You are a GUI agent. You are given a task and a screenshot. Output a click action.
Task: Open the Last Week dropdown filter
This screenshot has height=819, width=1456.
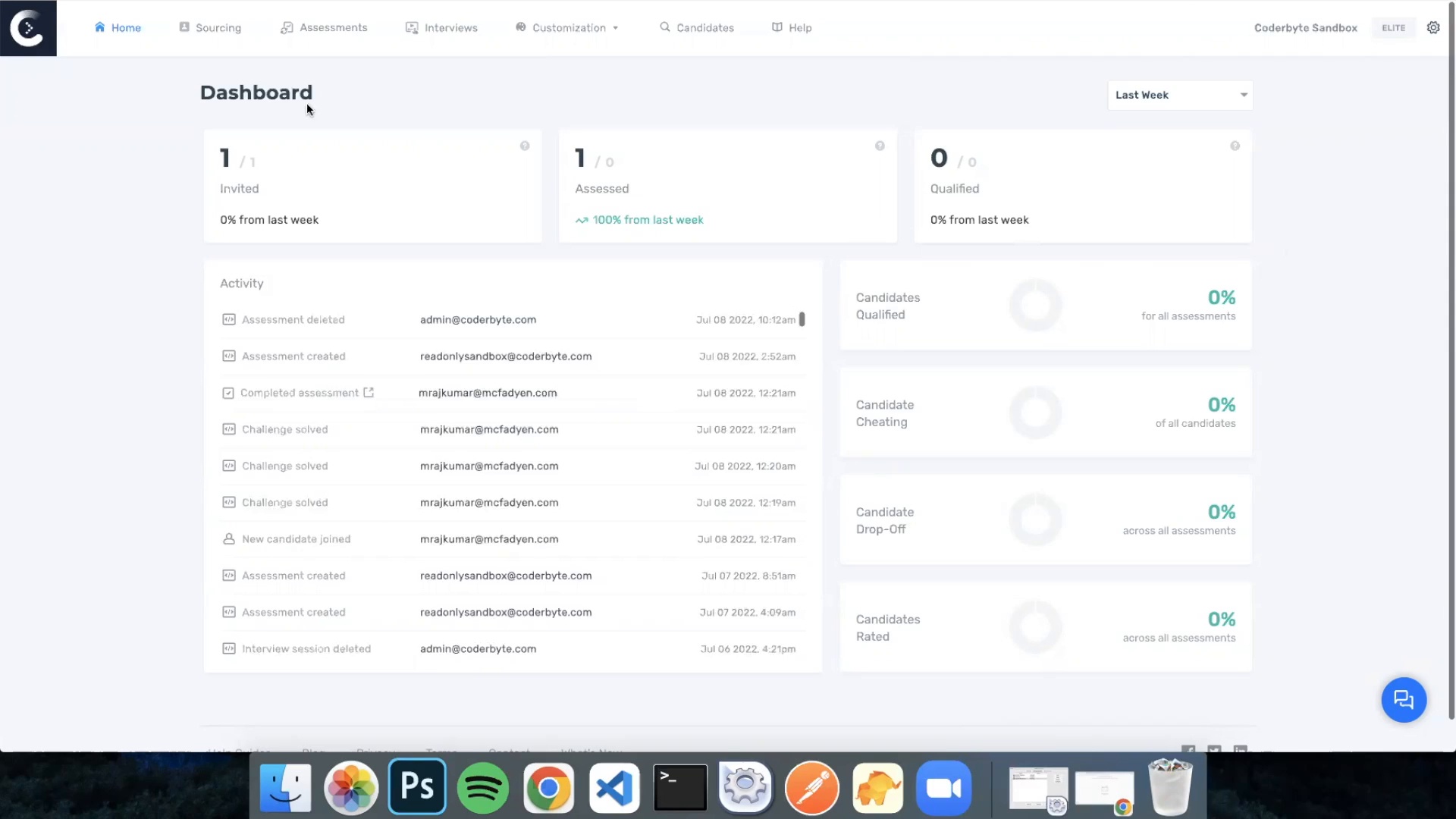click(x=1180, y=94)
